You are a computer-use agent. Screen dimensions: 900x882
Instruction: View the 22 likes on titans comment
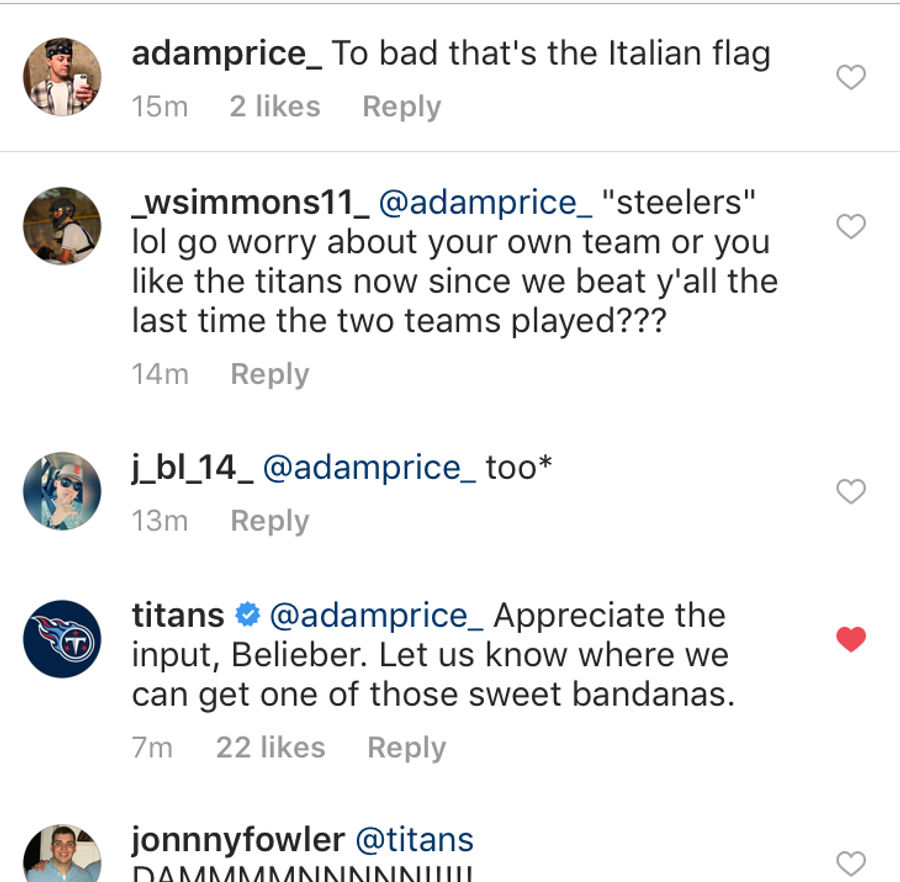pyautogui.click(x=271, y=748)
